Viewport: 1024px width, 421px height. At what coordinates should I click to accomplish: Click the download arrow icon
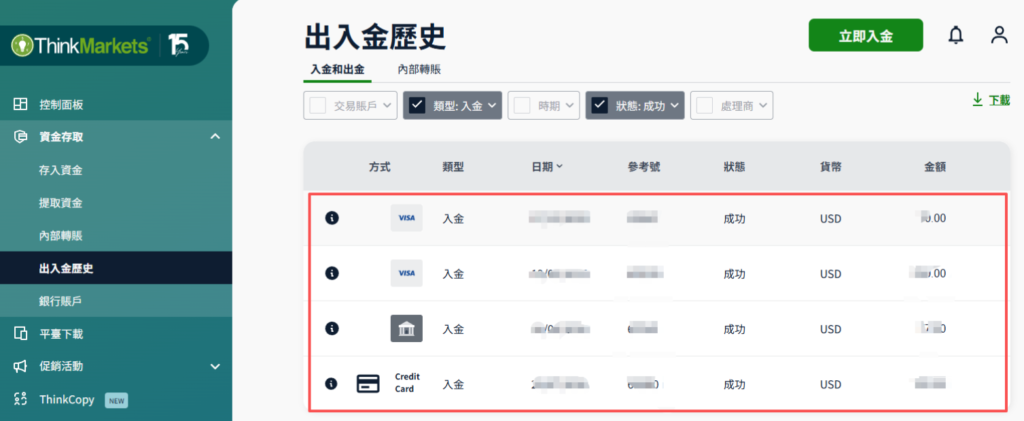978,100
